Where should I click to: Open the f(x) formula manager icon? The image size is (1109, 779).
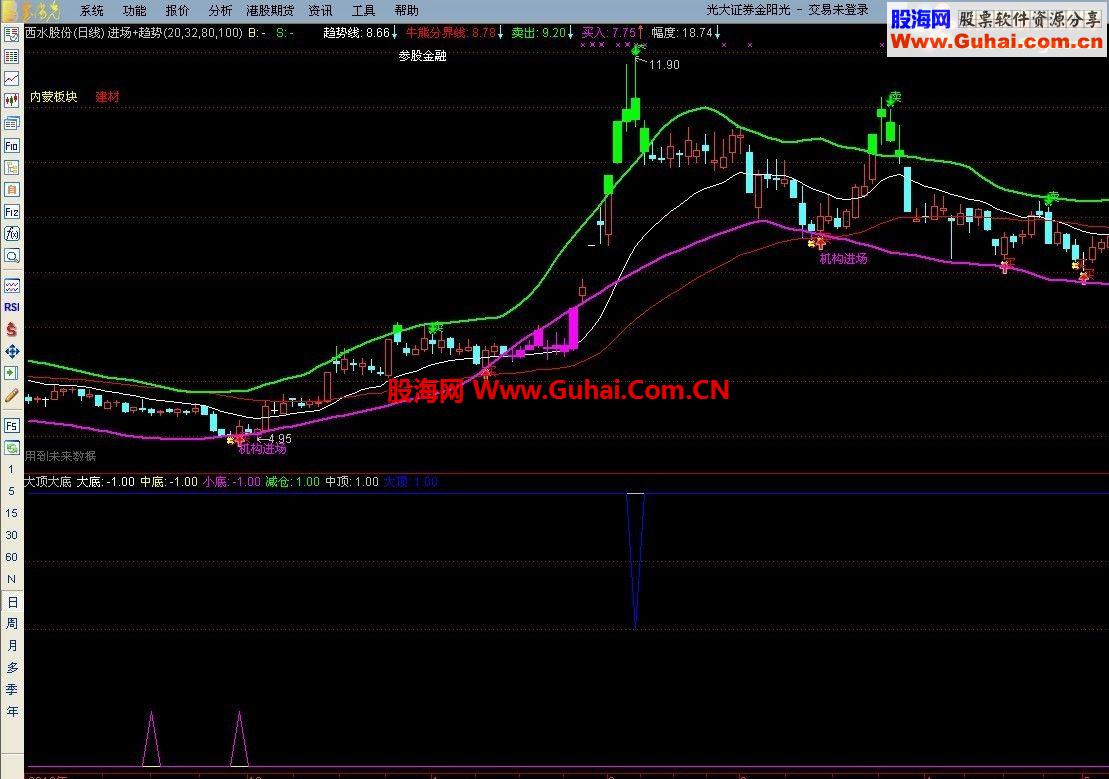[x=11, y=233]
